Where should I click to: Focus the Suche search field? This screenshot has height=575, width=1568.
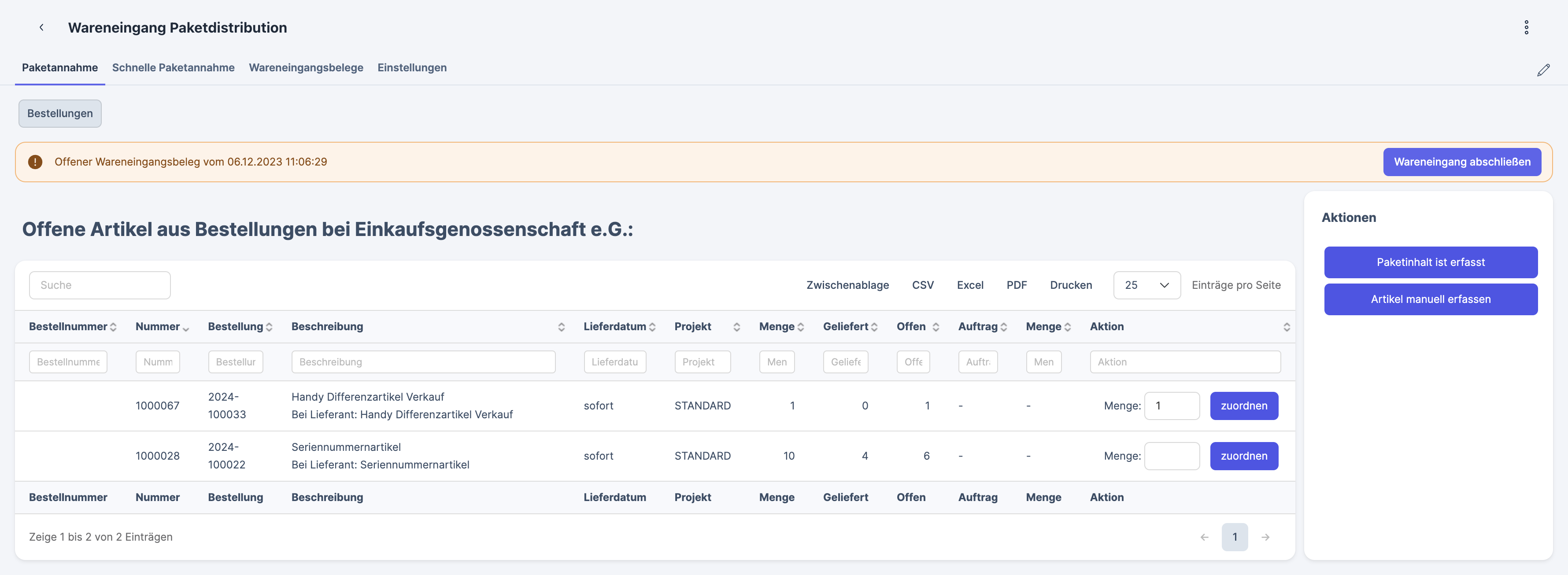(100, 285)
